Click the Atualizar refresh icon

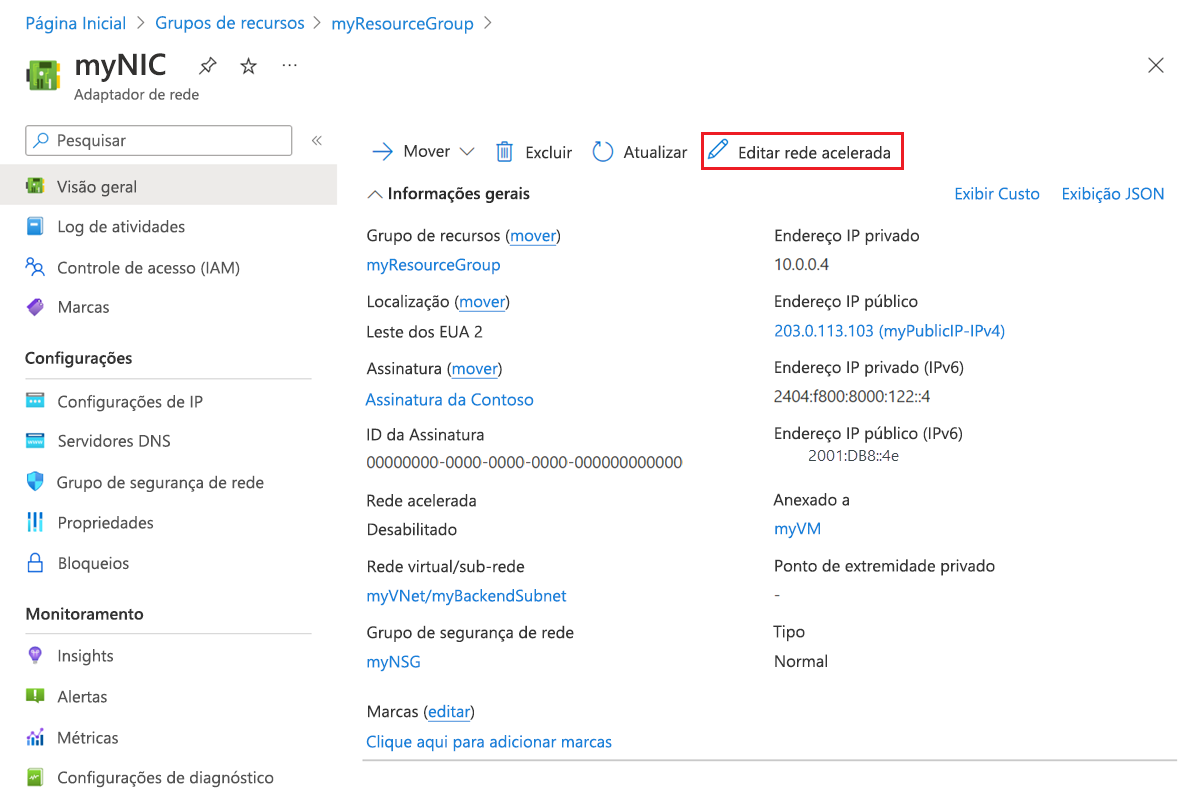pyautogui.click(x=601, y=151)
